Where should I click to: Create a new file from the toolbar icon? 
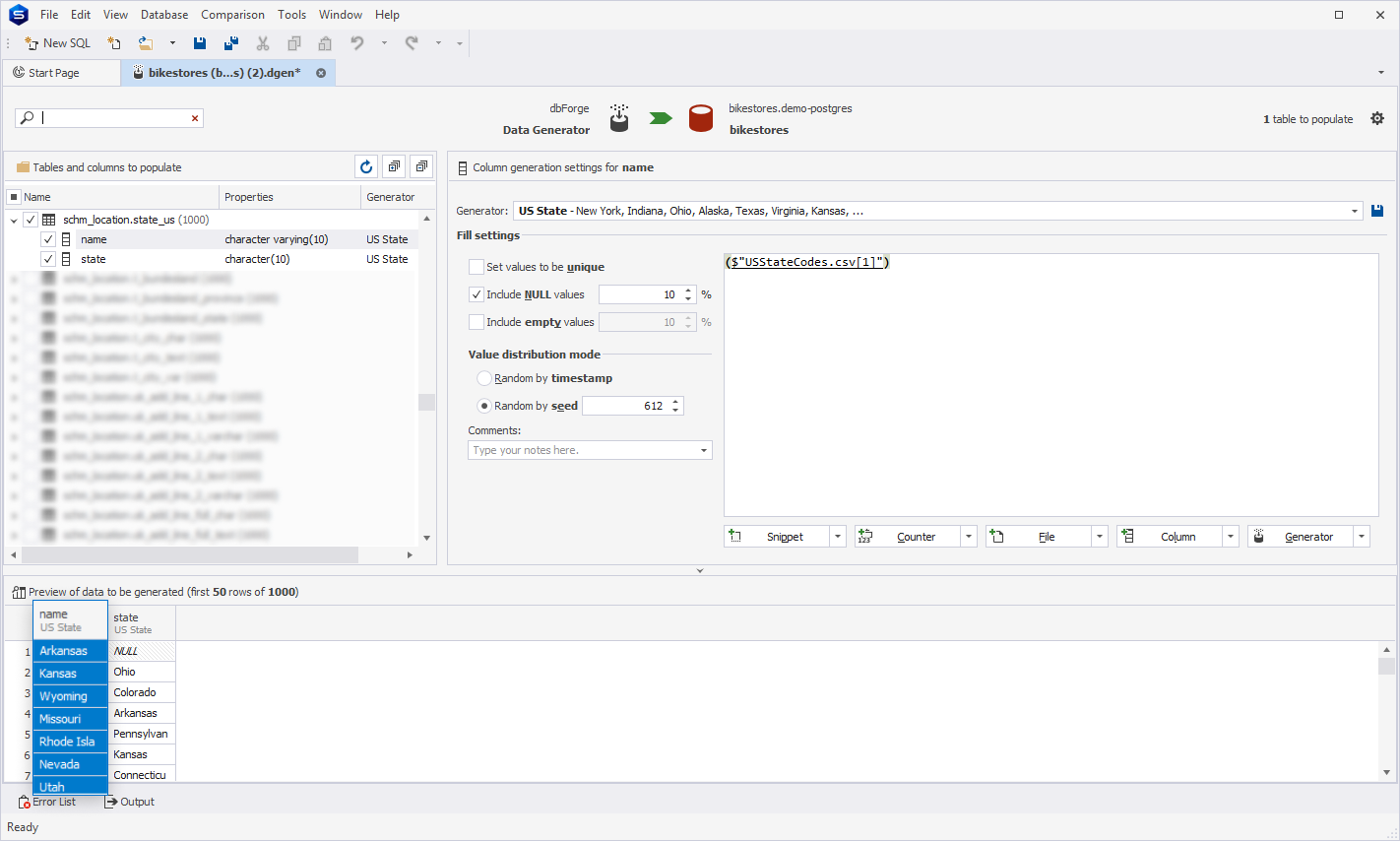(x=114, y=43)
